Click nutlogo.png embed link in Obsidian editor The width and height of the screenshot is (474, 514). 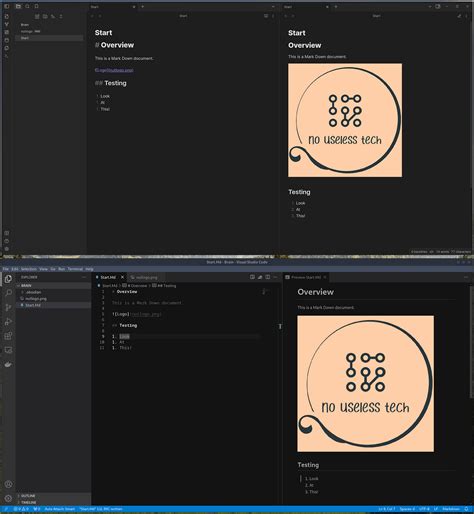click(x=114, y=70)
